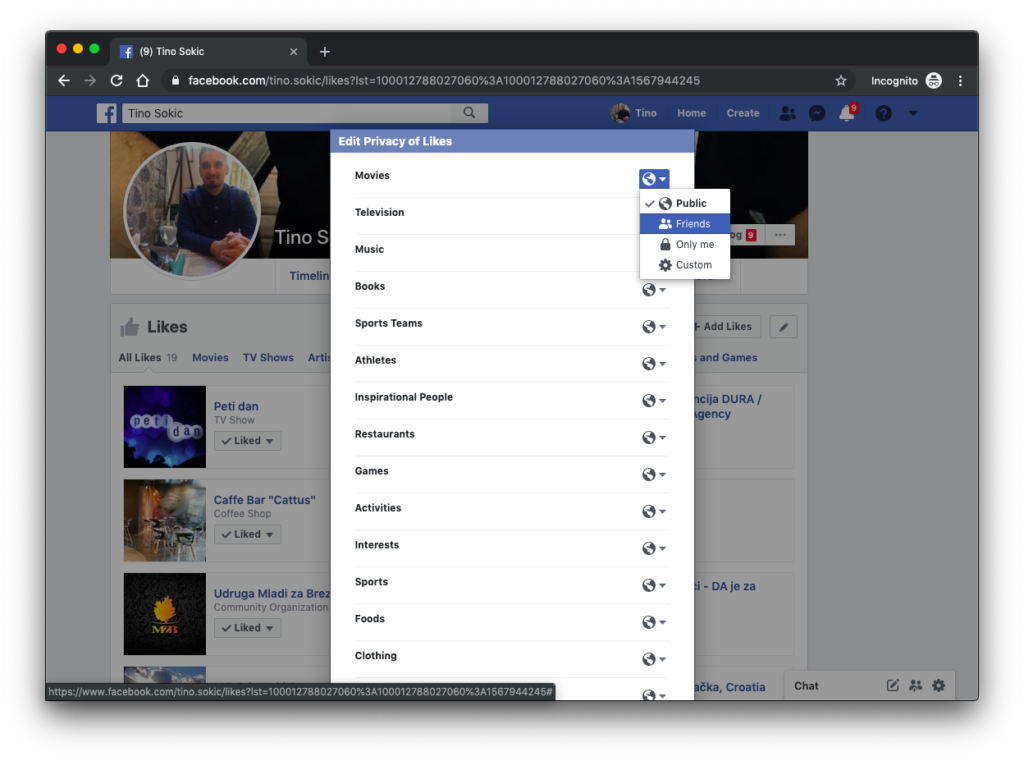The height and width of the screenshot is (761, 1024).
Task: Open the Help question mark icon
Action: pos(883,113)
